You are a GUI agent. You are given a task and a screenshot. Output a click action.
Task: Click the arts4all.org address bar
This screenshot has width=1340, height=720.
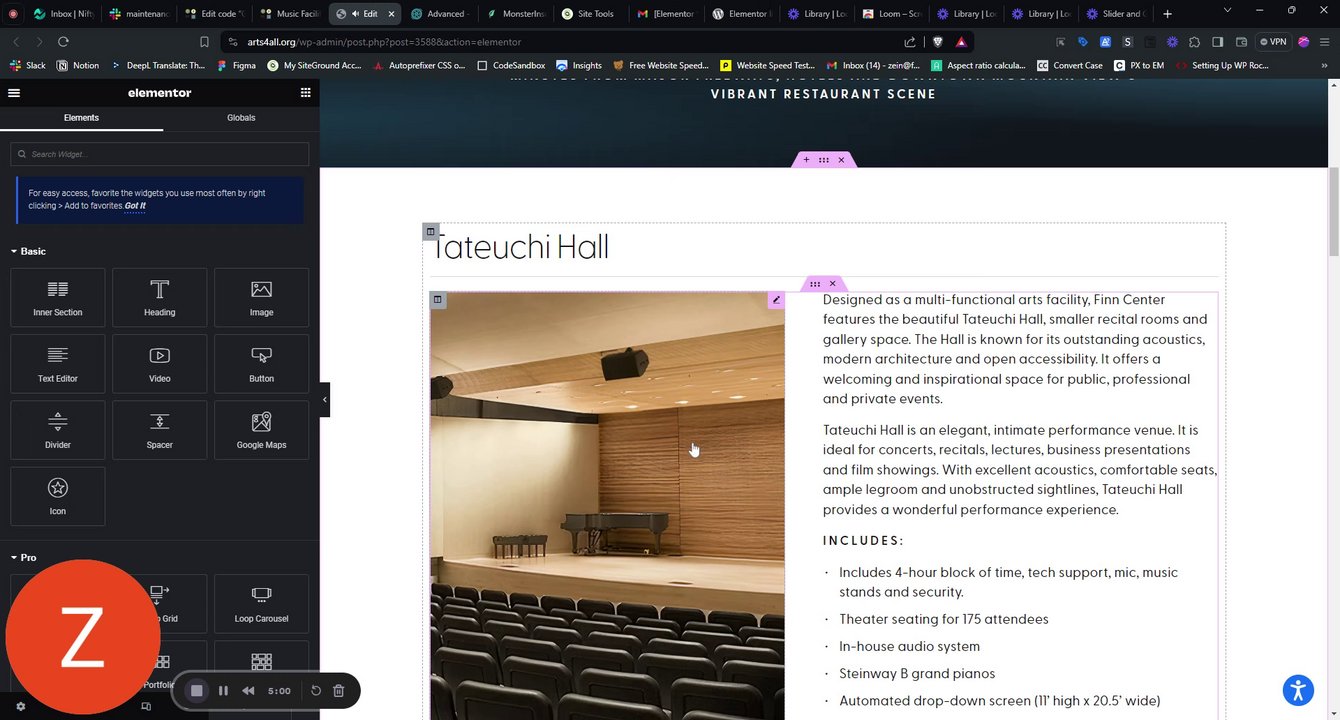560,42
